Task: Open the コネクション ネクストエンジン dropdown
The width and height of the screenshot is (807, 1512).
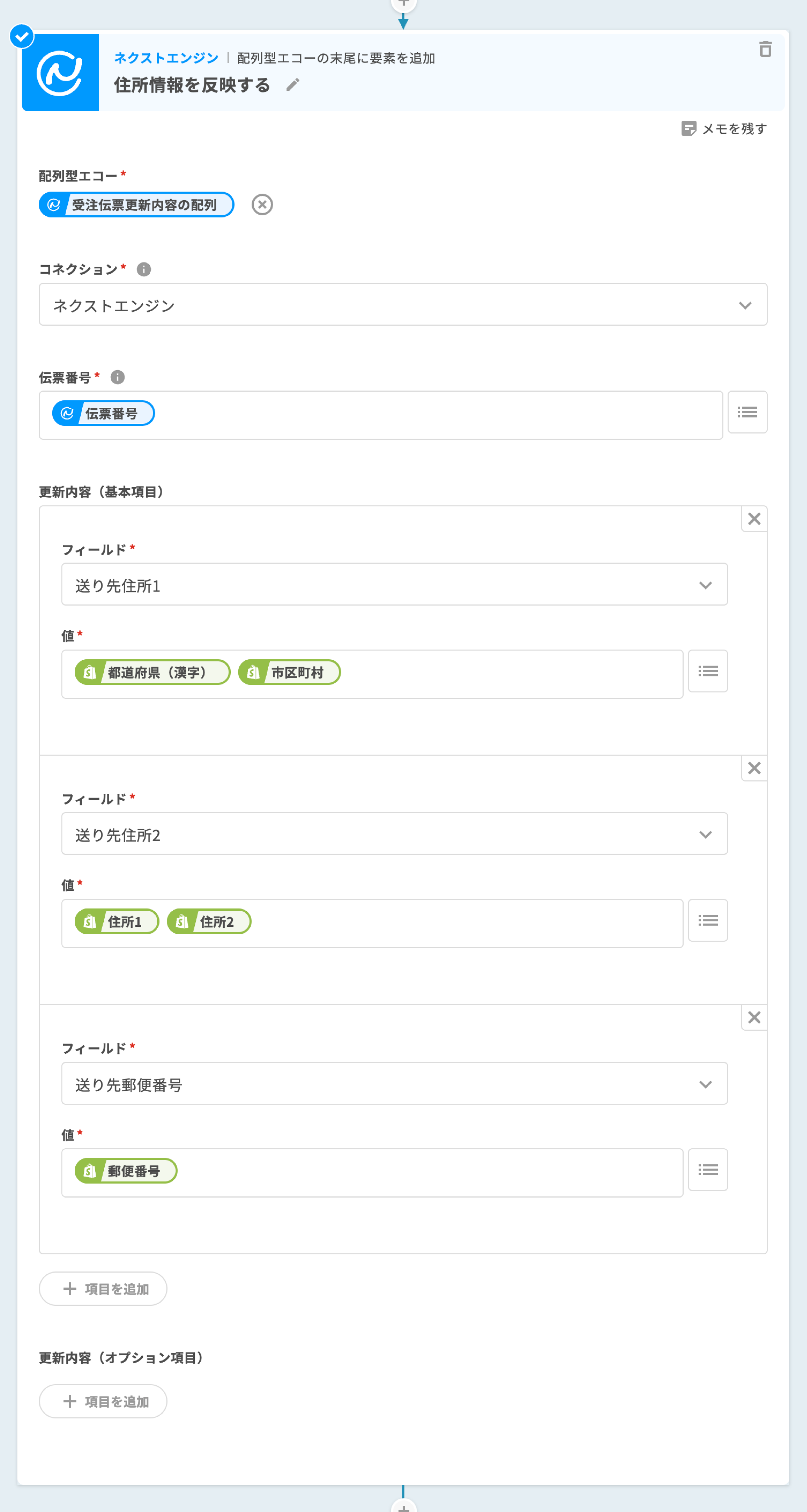Action: pos(403,305)
